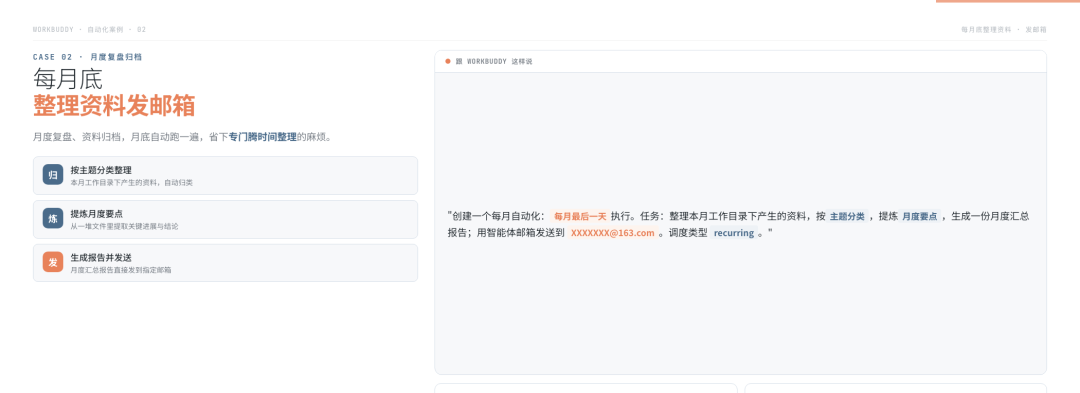The image size is (1080, 393).
Task: Click the 每月底整理资料 · 发邮箱 header text
Action: click(x=1004, y=30)
